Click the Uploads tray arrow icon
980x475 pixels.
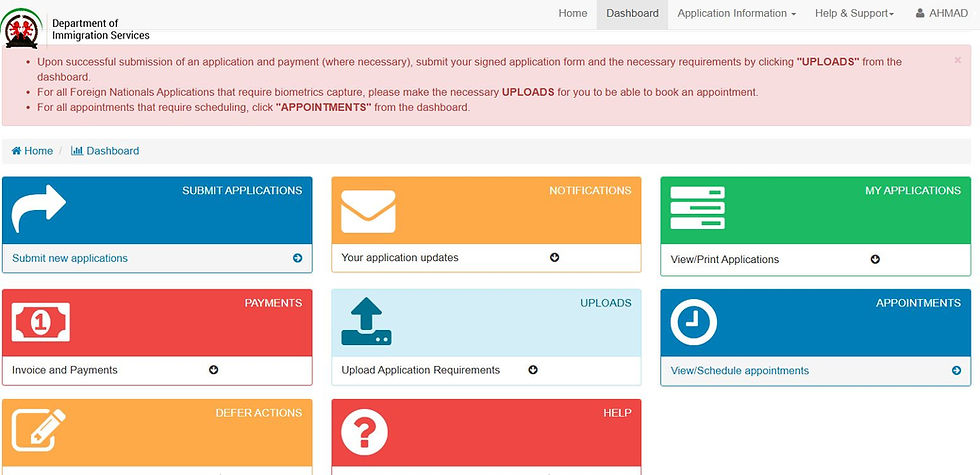click(x=366, y=321)
